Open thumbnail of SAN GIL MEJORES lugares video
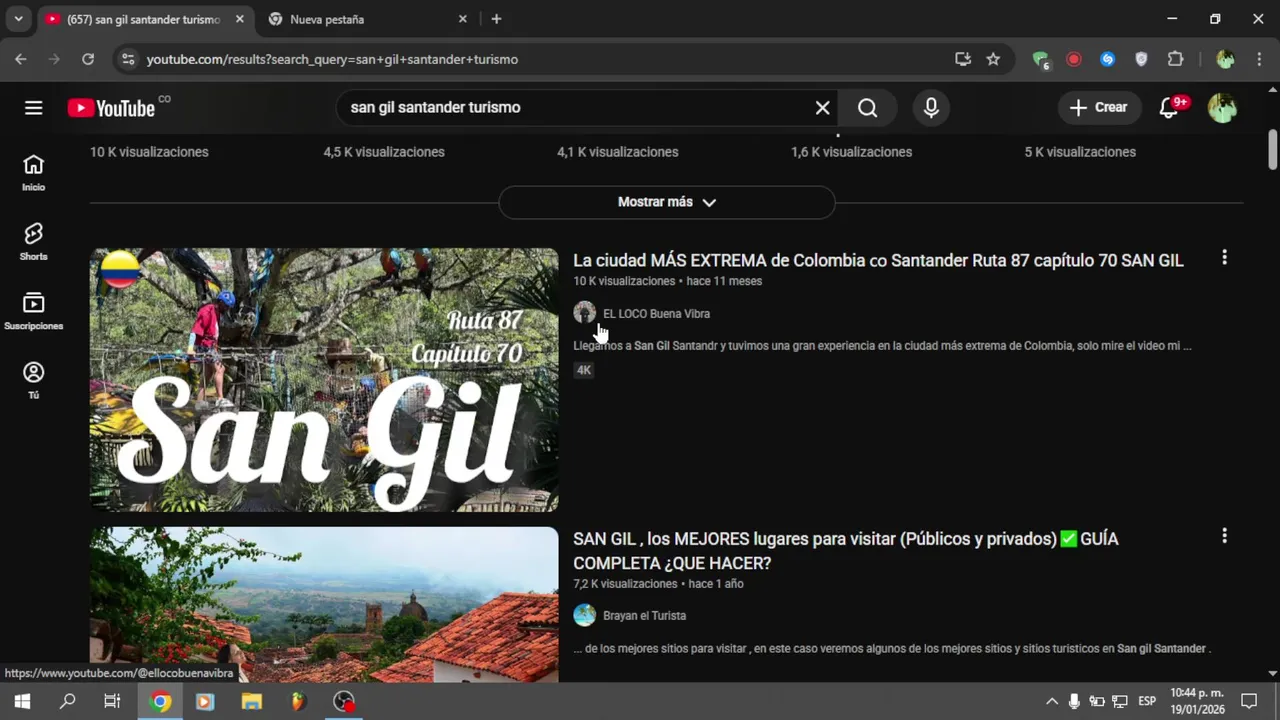The height and width of the screenshot is (720, 1280). (324, 604)
